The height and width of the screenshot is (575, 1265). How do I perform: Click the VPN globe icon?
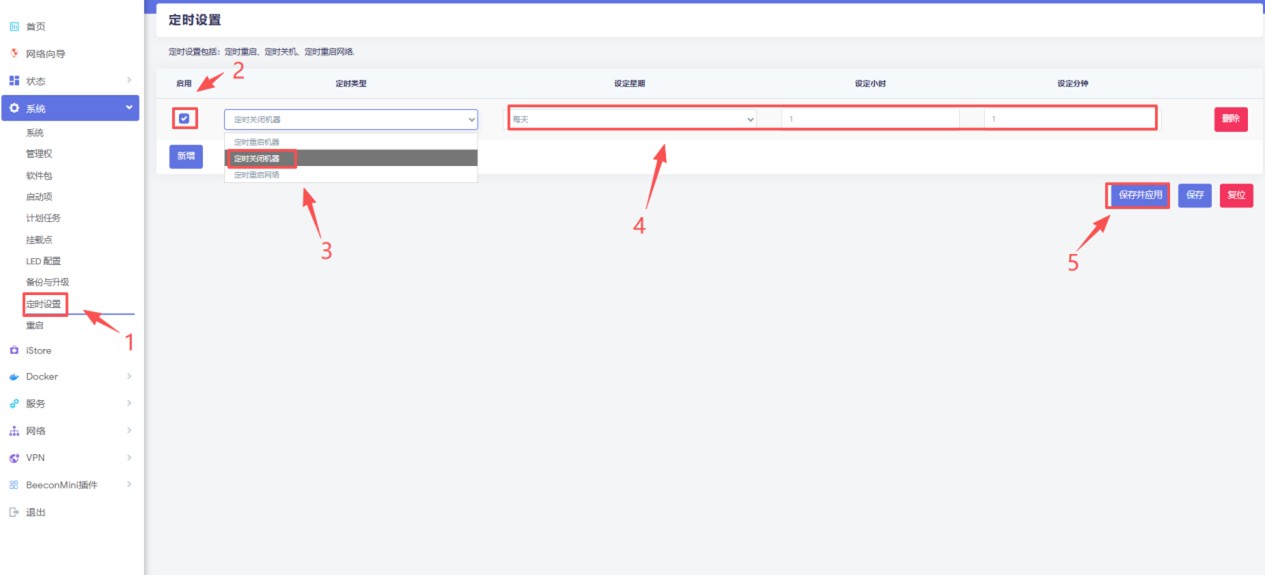14,458
